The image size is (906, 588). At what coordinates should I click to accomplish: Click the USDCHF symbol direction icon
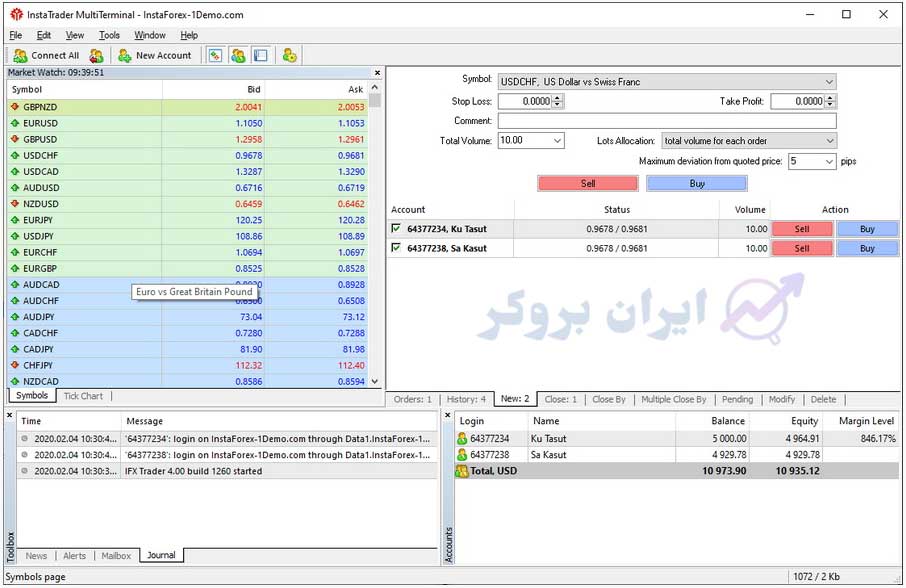click(15, 155)
